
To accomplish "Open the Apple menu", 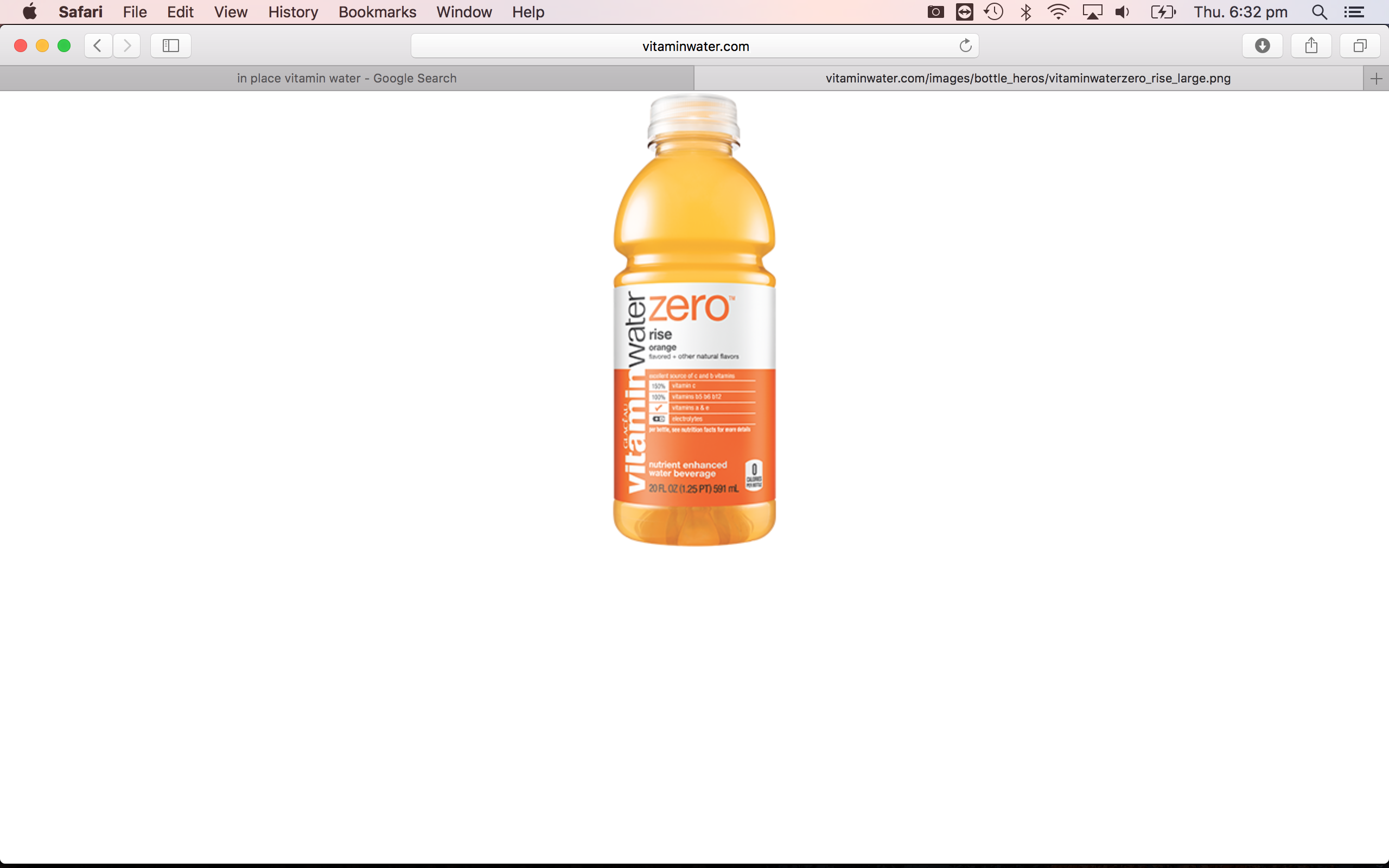I will tap(29, 12).
